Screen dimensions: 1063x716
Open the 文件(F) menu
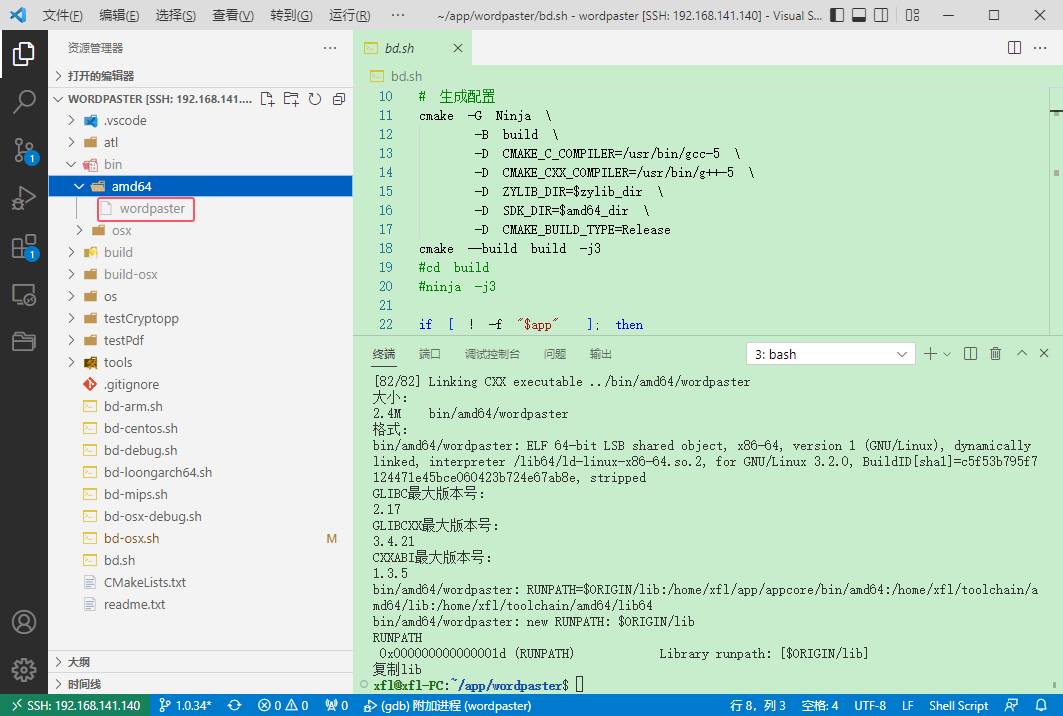click(62, 16)
